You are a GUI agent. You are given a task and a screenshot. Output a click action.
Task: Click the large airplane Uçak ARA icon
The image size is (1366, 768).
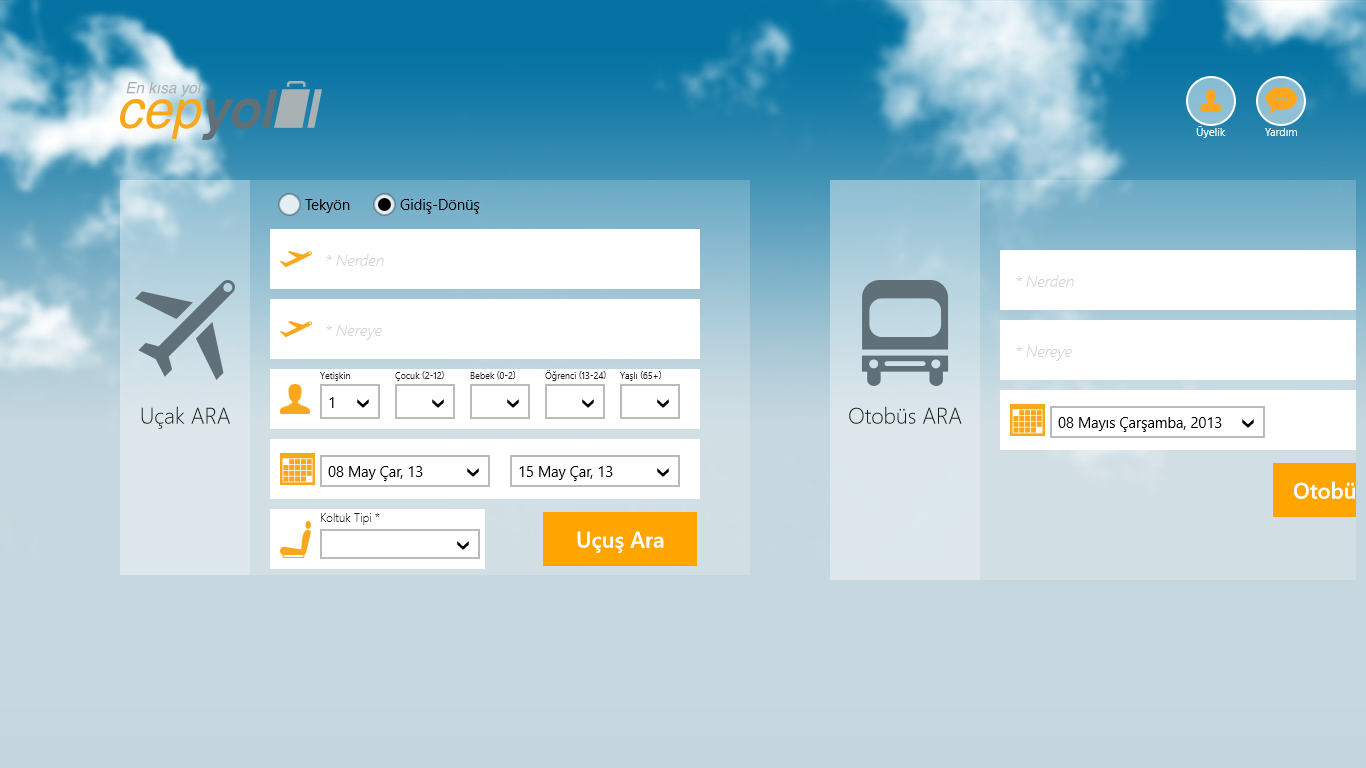[x=186, y=329]
